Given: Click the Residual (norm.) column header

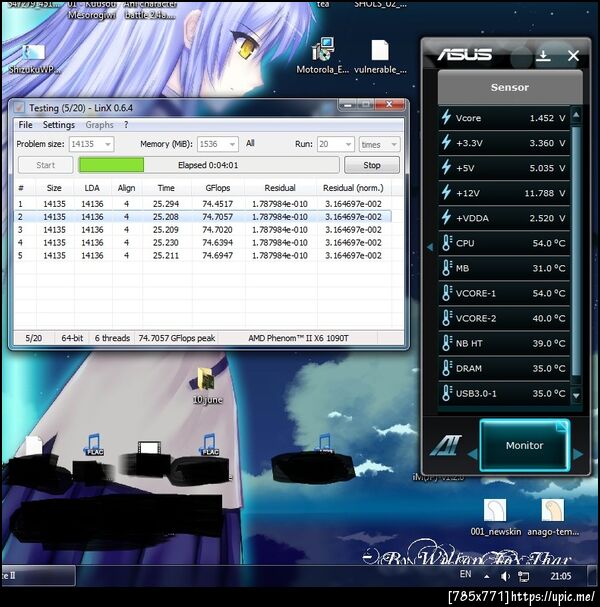Looking at the screenshot, I should pyautogui.click(x=353, y=188).
